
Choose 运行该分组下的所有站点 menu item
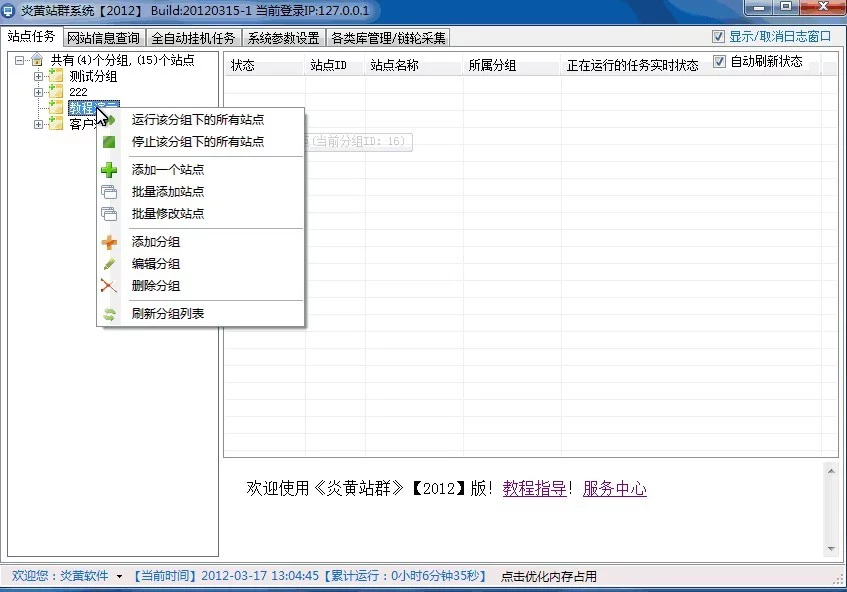[x=200, y=120]
